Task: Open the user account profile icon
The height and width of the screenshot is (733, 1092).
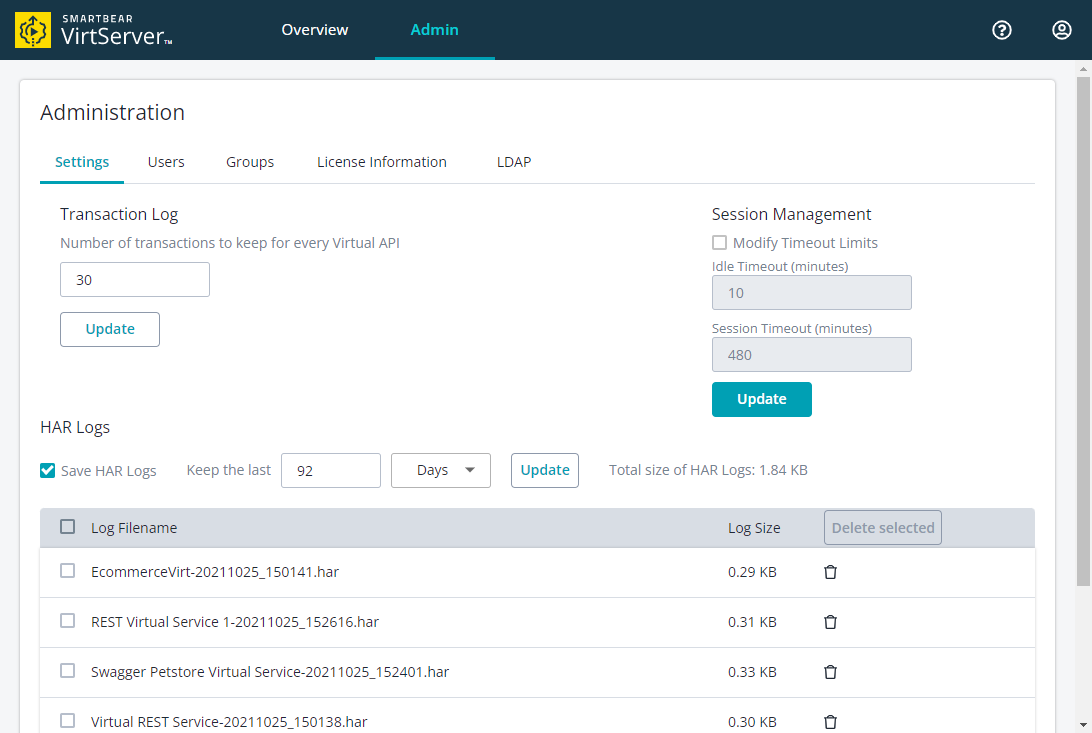Action: (1062, 30)
